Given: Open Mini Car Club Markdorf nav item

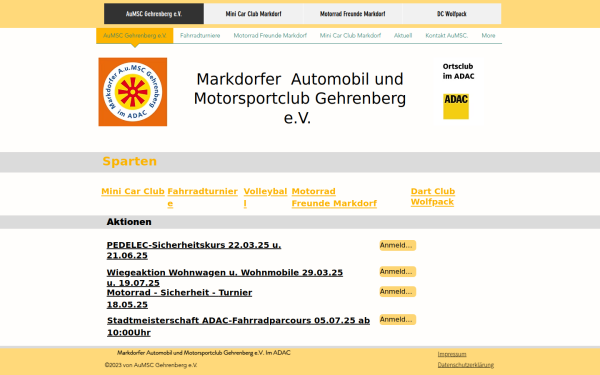Looking at the screenshot, I should (x=350, y=36).
